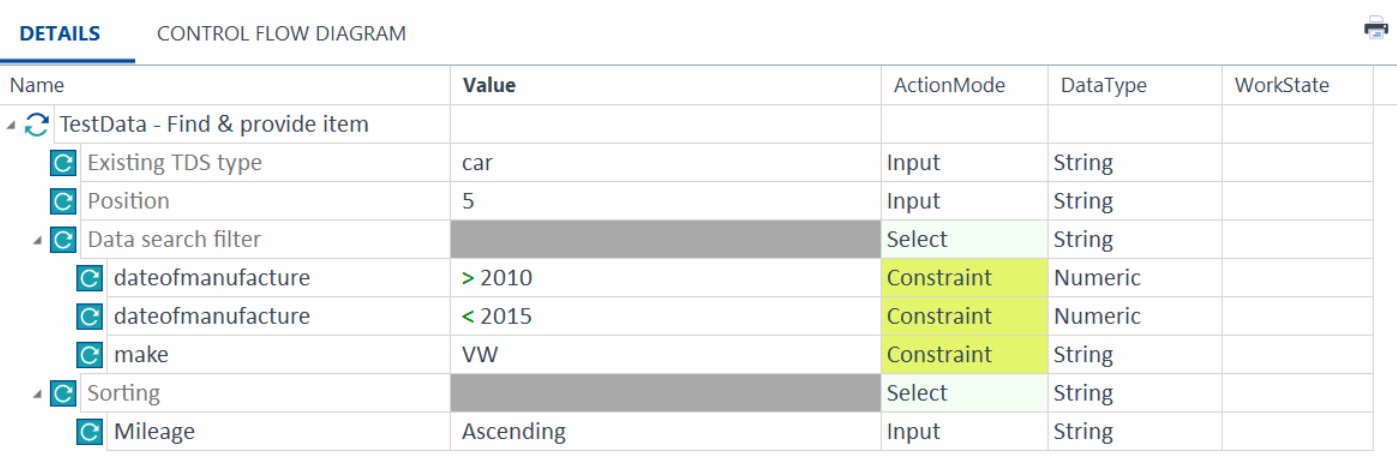Click the TestData module refresh icon
The height and width of the screenshot is (462, 1397).
[37, 125]
